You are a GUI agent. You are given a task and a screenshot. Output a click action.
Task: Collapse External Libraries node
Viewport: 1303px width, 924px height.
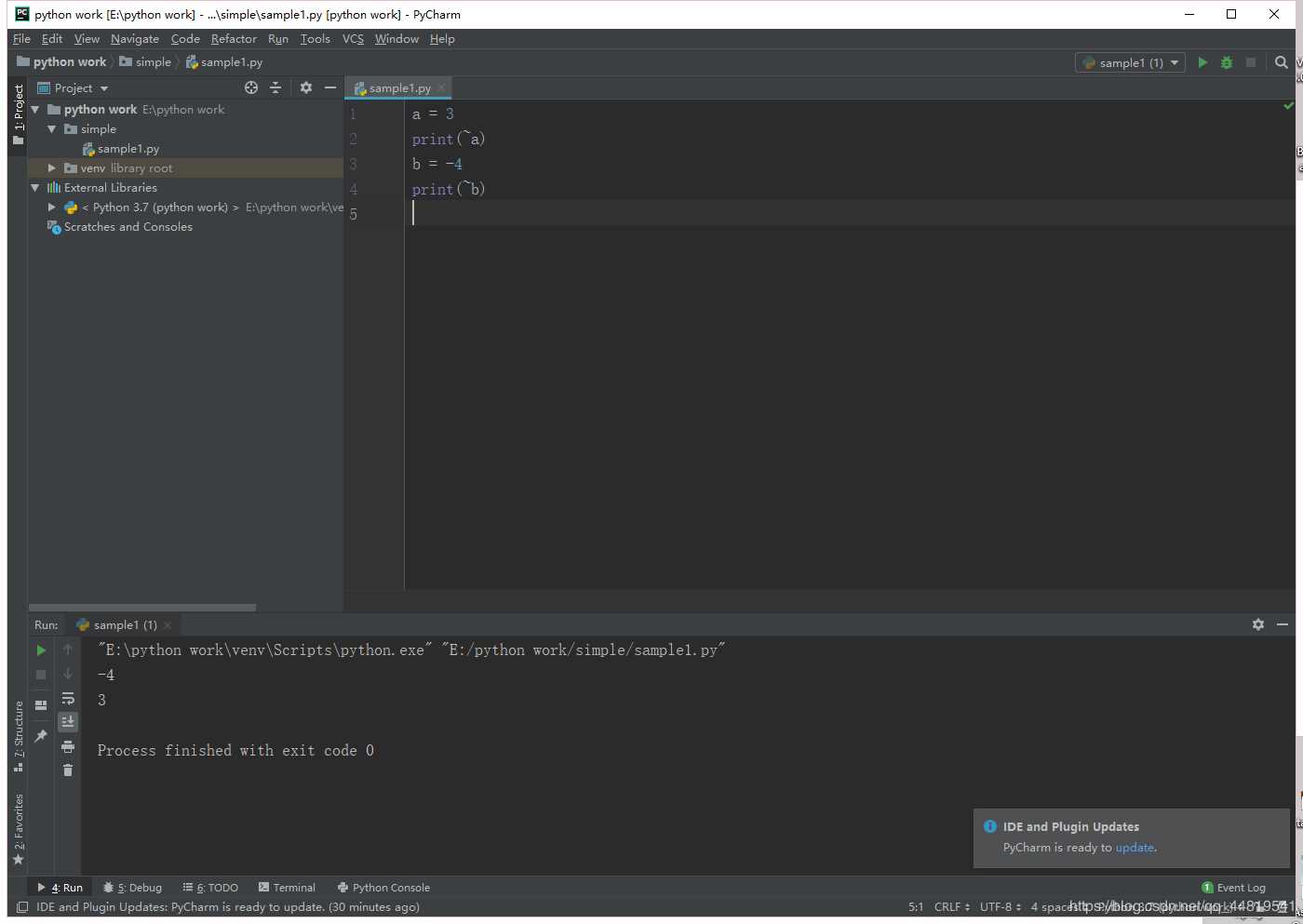(x=35, y=188)
